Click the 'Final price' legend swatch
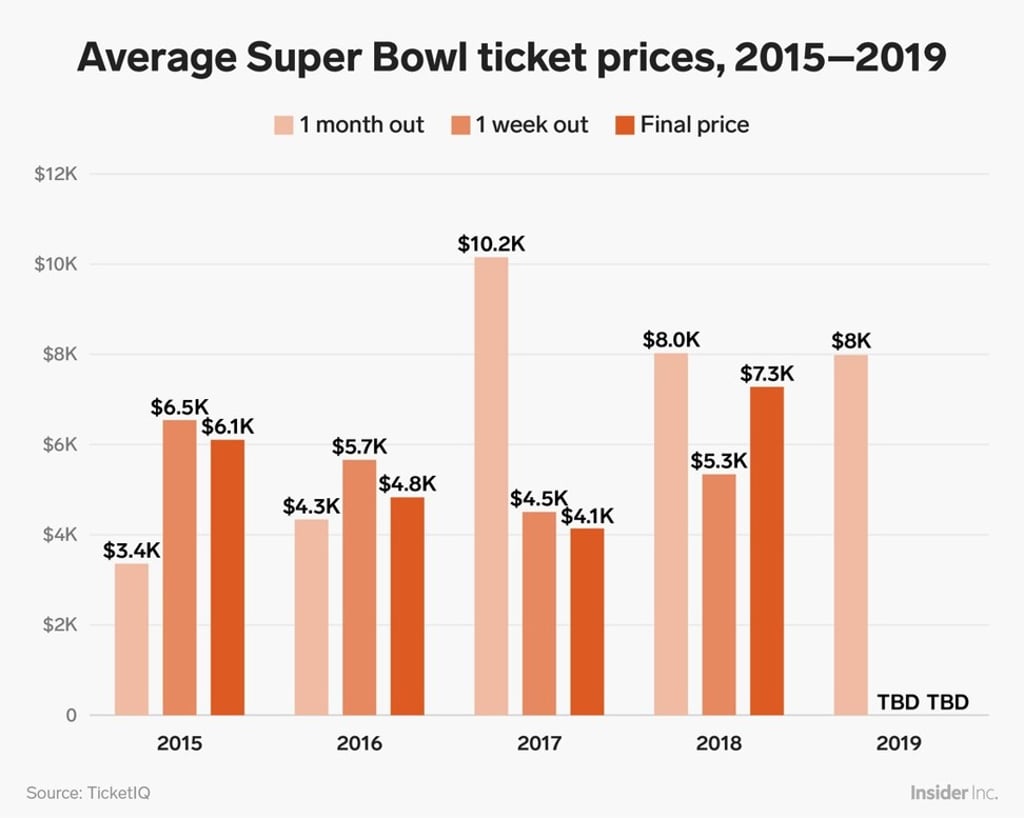The height and width of the screenshot is (818, 1024). [x=625, y=125]
